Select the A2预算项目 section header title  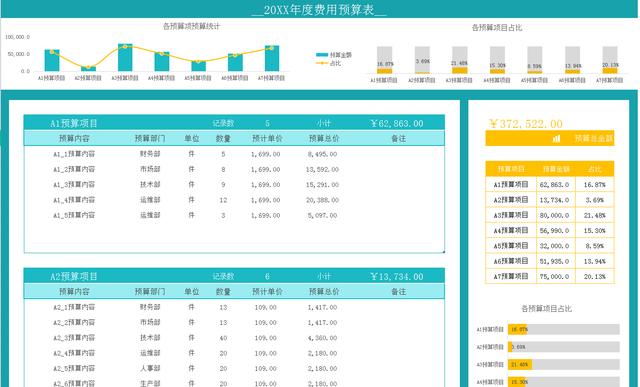74,276
